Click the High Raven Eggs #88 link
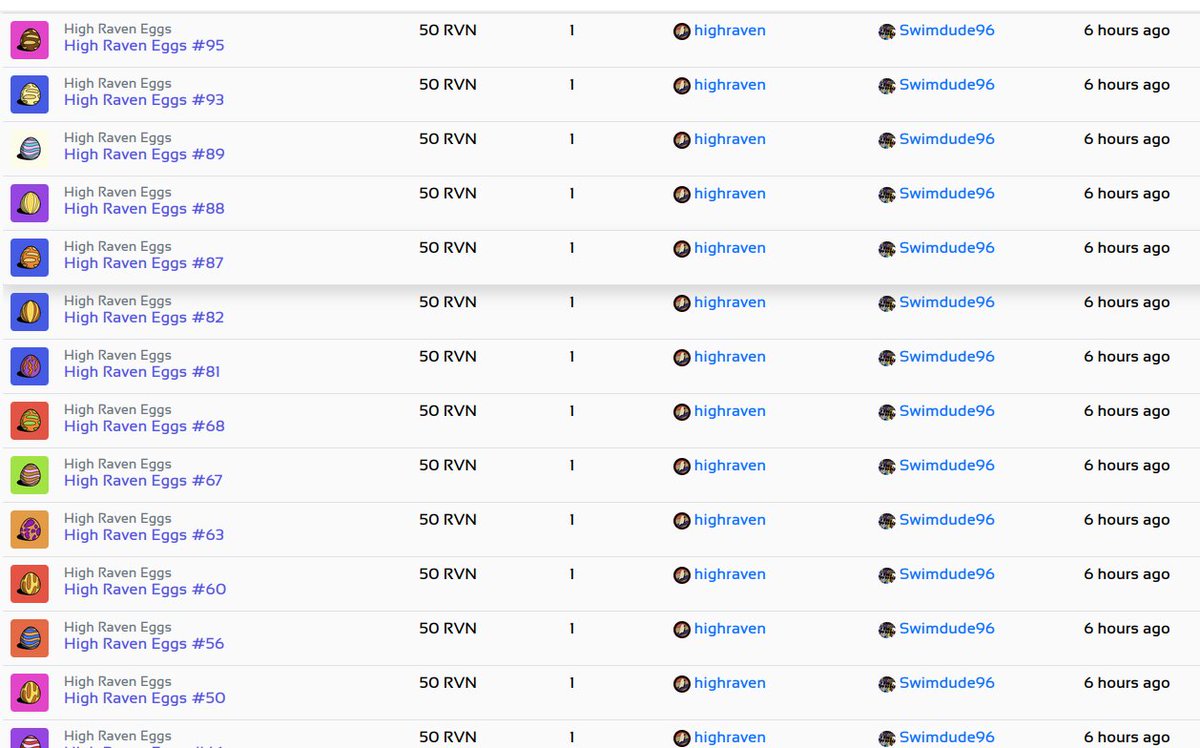 (x=144, y=209)
